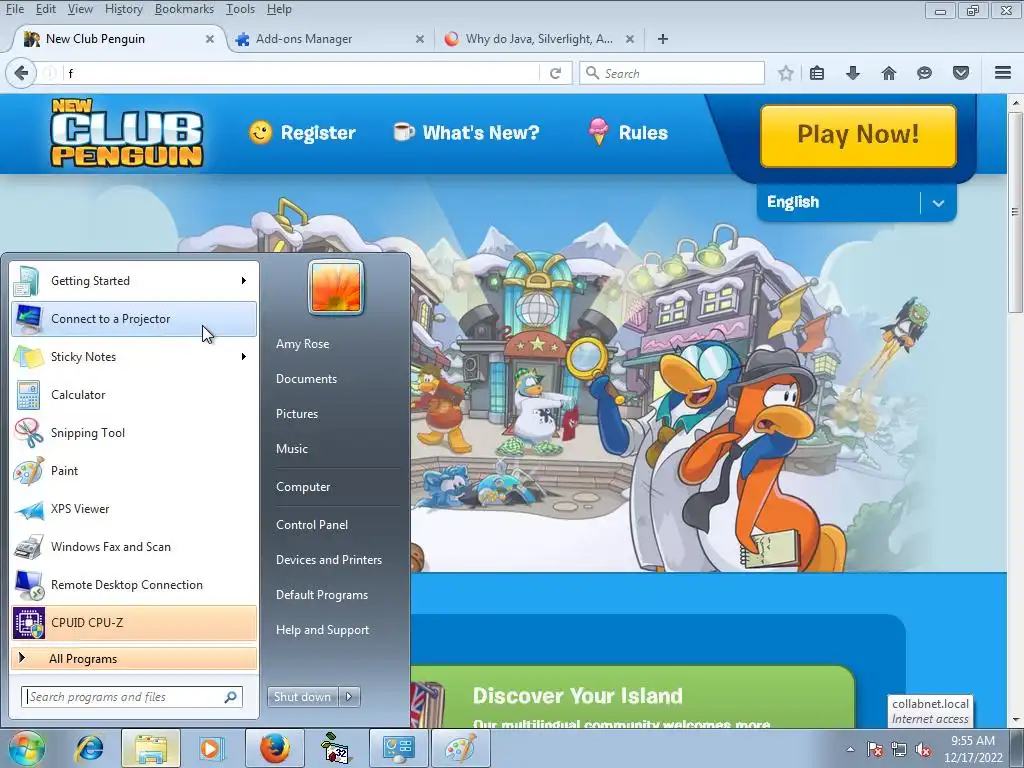Open the Hello chat smiley icon
This screenshot has width=1024, height=768.
pos(924,73)
